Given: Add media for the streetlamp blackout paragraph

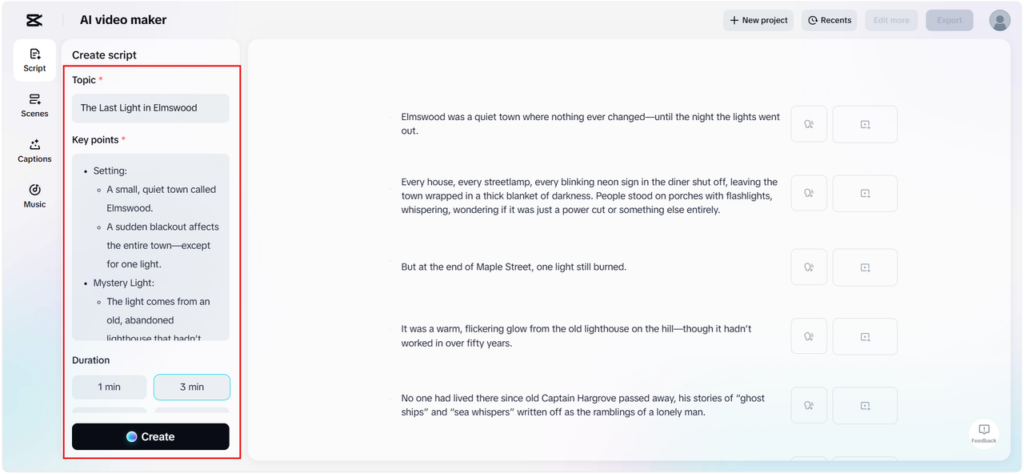Looking at the screenshot, I should [865, 193].
